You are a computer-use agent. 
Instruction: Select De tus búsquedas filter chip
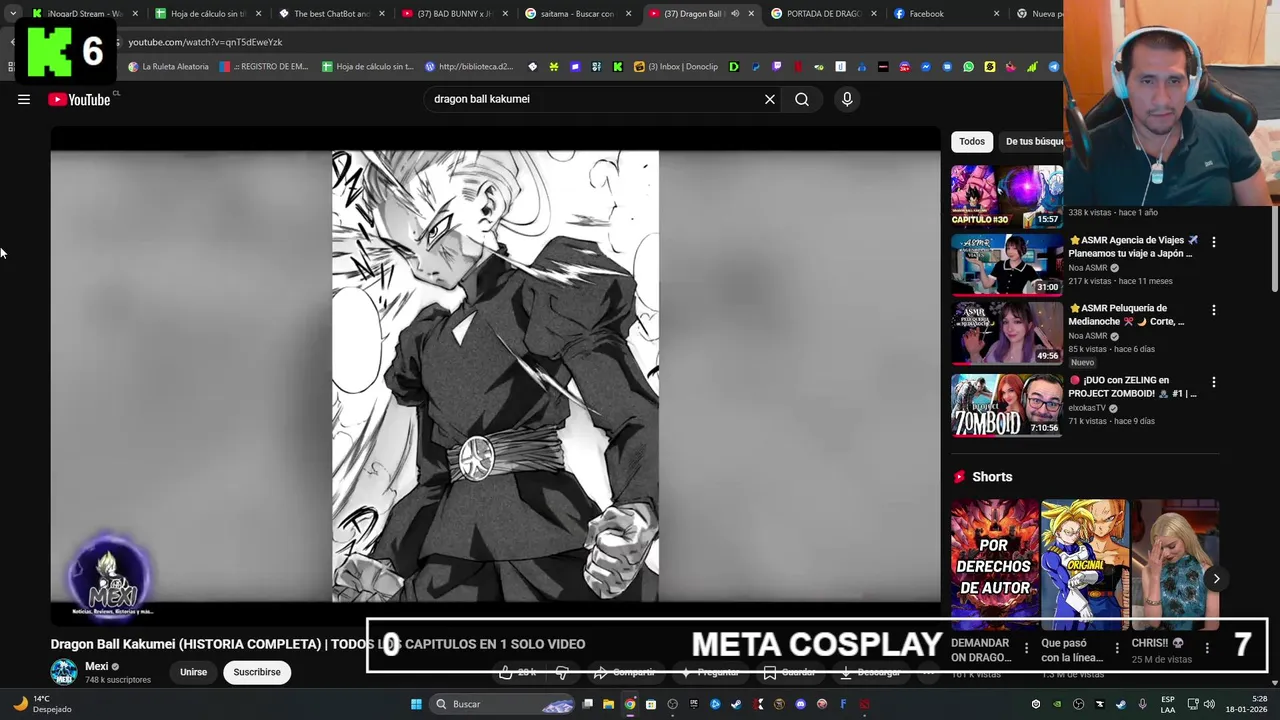[1031, 141]
